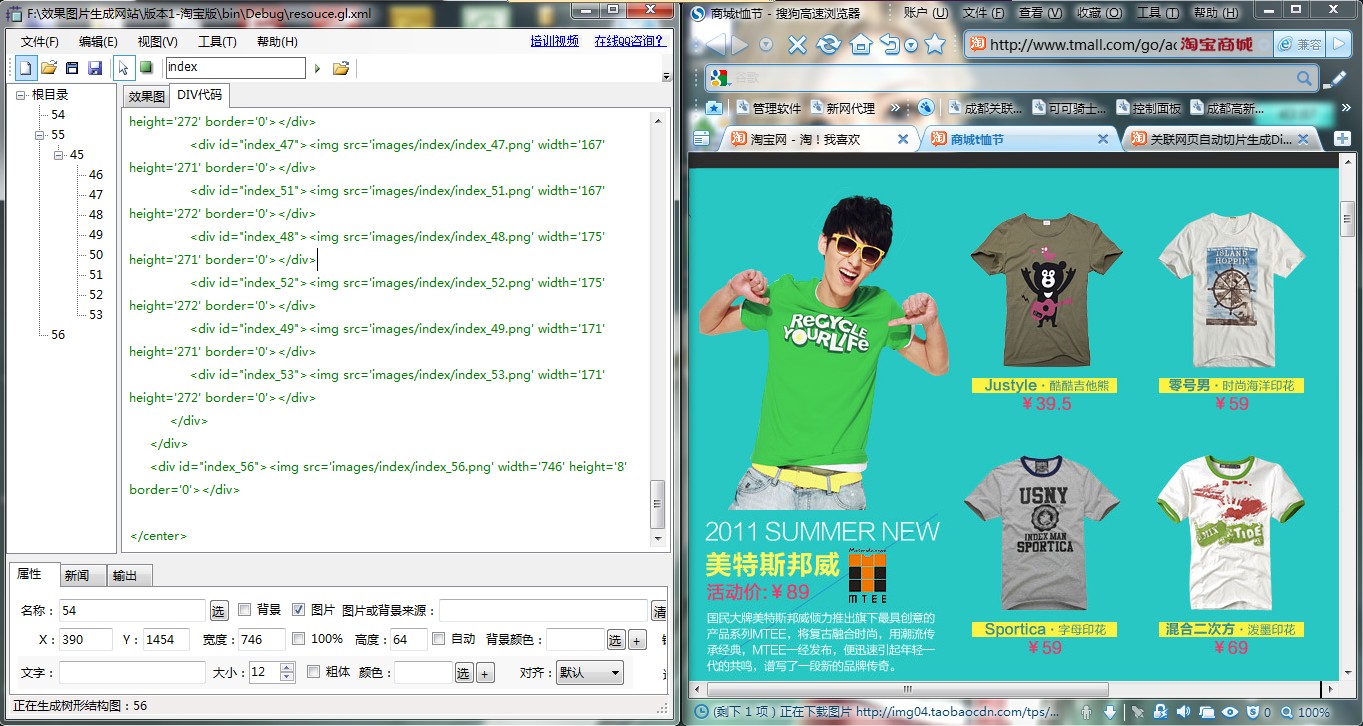Go to the browser home page

click(860, 45)
